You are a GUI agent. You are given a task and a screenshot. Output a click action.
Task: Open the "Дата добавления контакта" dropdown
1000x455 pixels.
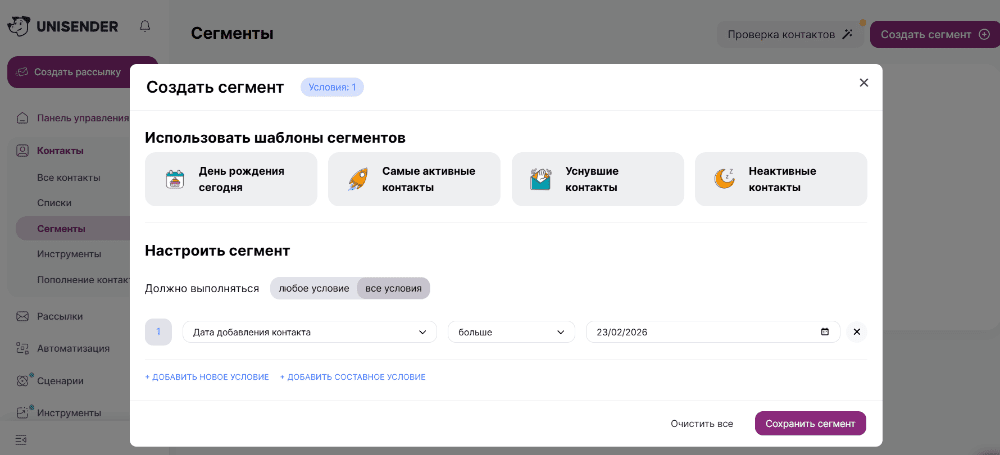coord(309,332)
